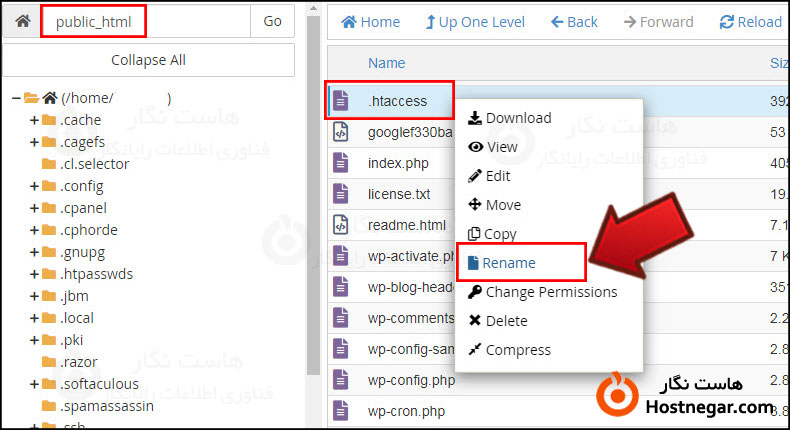Viewport: 790px width, 430px height.
Task: Click the Forward toolbar button
Action: [x=659, y=22]
